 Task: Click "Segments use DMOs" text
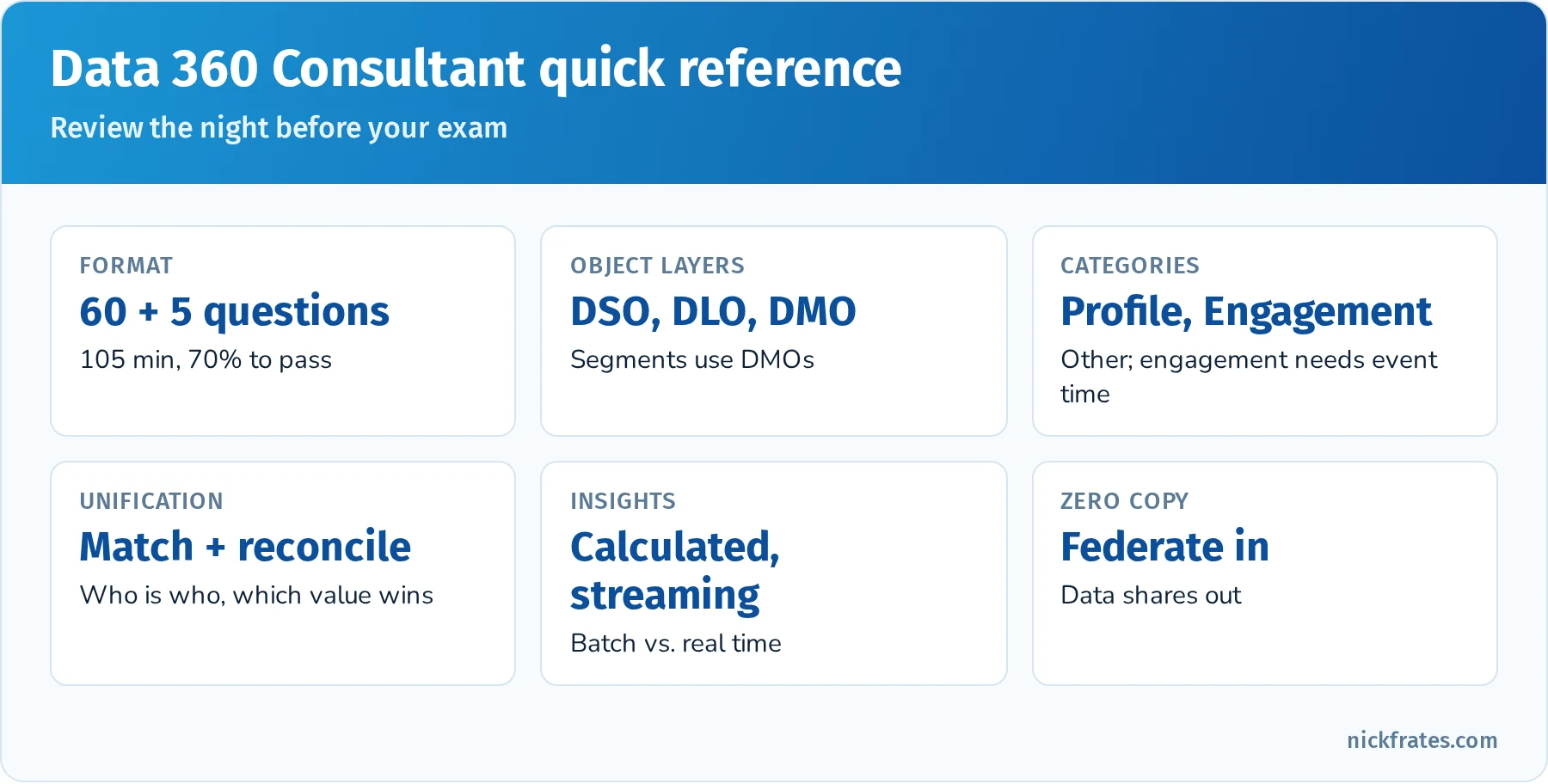point(692,359)
